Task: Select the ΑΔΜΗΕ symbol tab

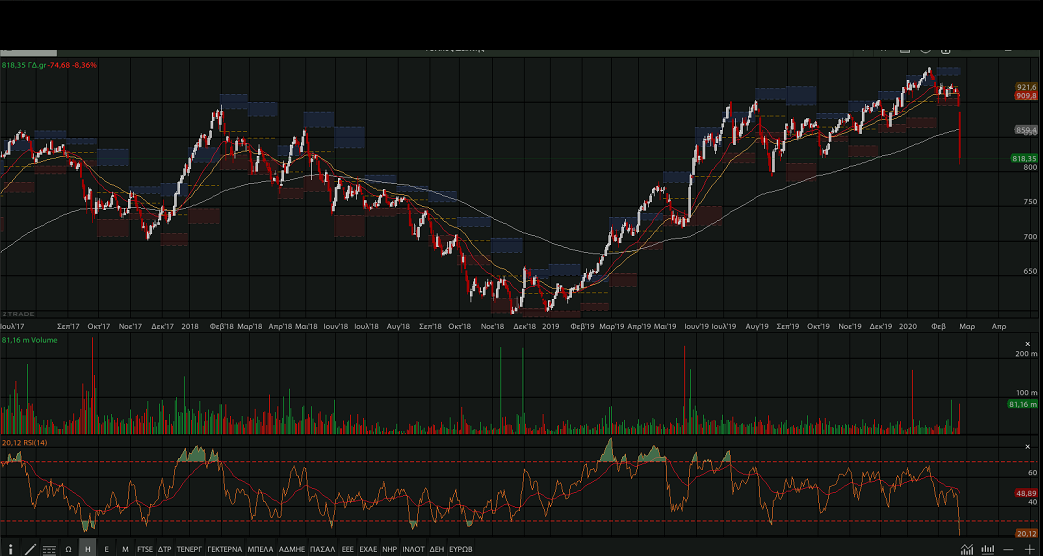Action: tap(291, 549)
